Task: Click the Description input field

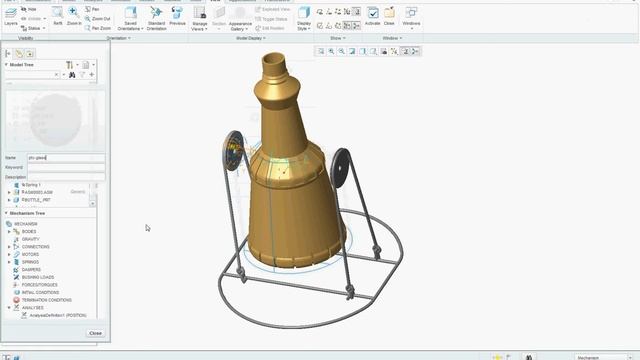Action: click(x=66, y=177)
